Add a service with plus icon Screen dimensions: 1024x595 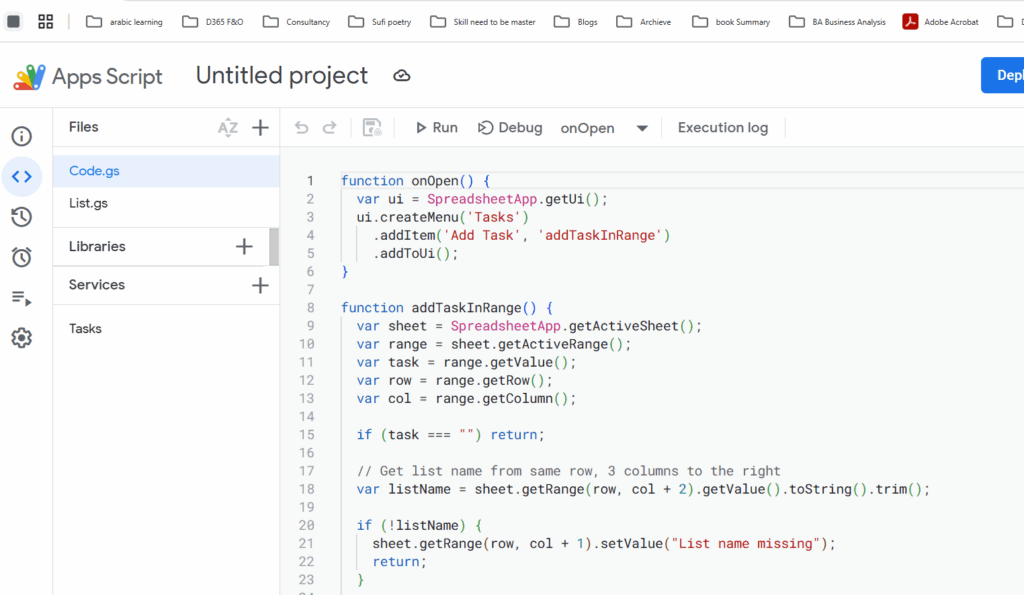pyautogui.click(x=260, y=285)
